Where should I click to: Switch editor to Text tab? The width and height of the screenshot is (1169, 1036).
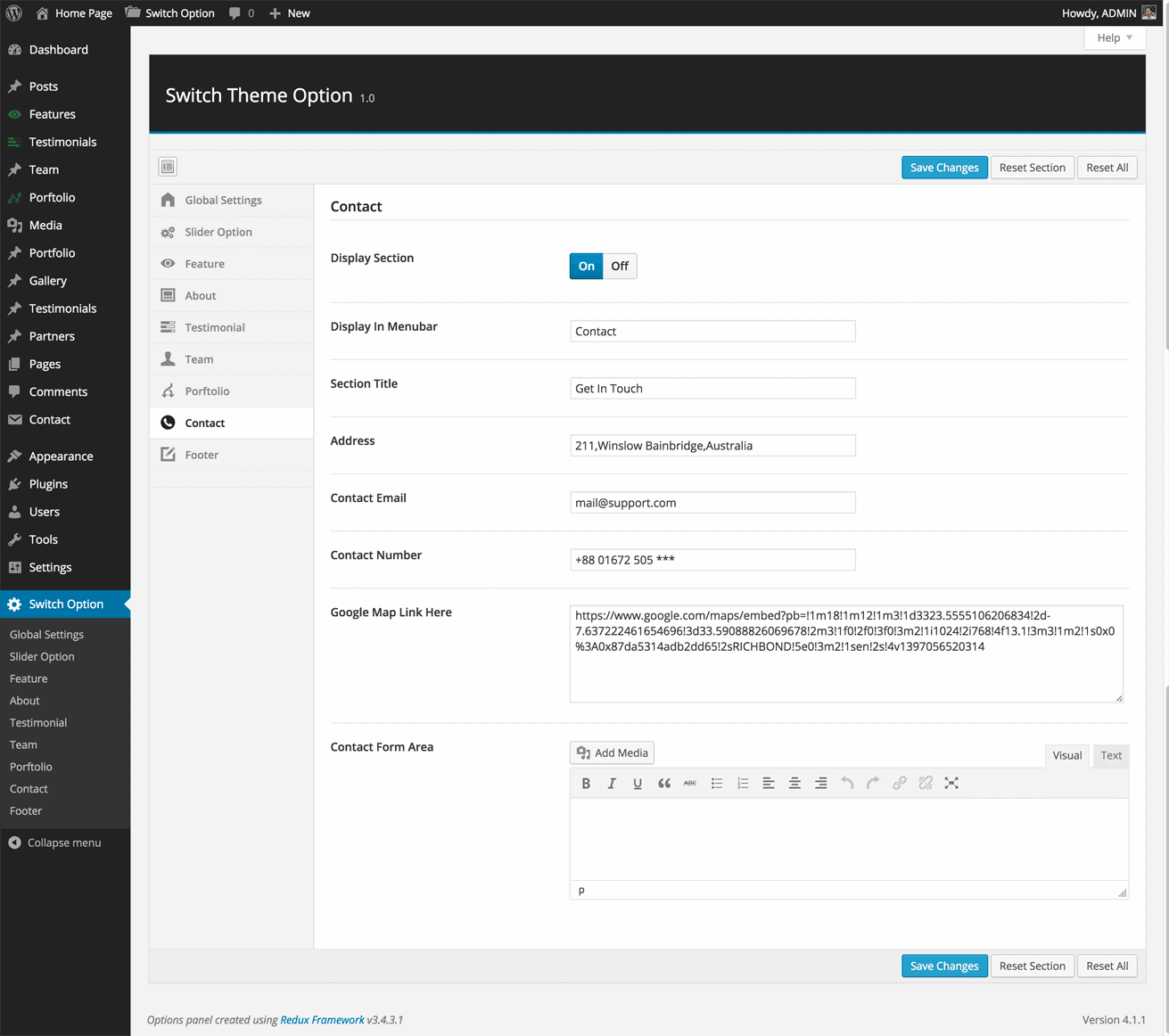click(x=1110, y=755)
